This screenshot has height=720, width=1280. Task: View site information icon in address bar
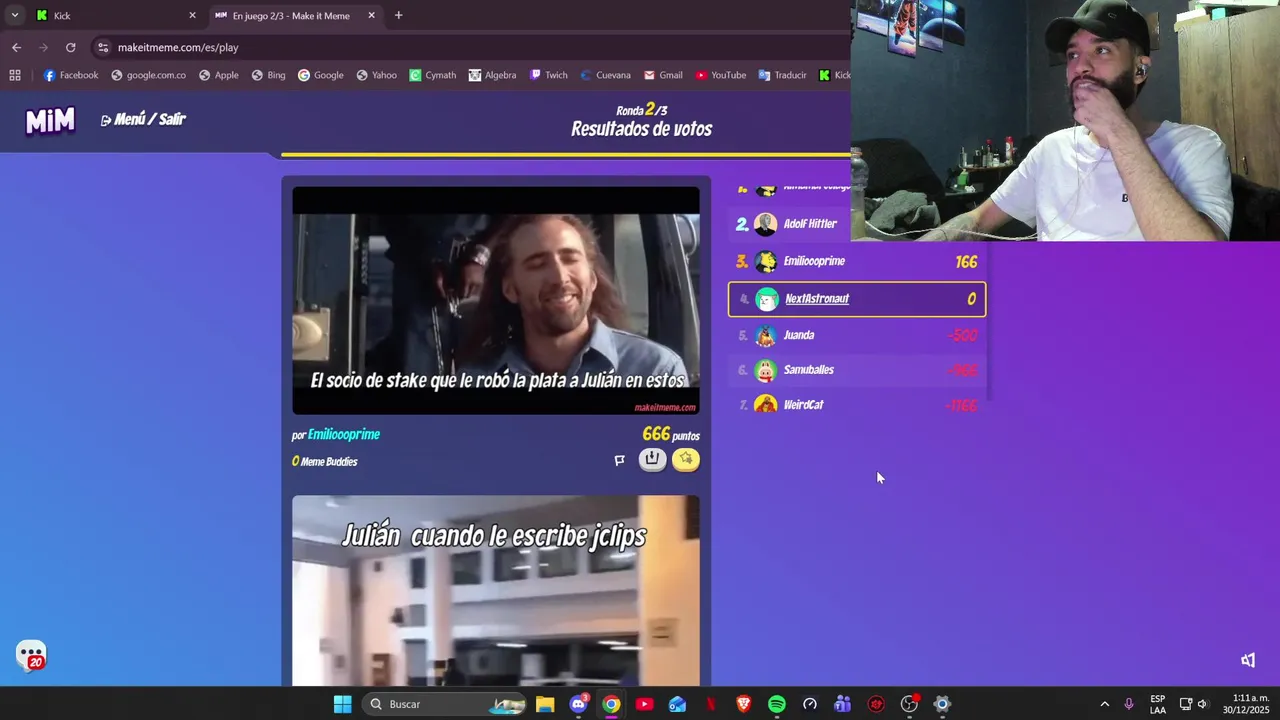point(103,47)
